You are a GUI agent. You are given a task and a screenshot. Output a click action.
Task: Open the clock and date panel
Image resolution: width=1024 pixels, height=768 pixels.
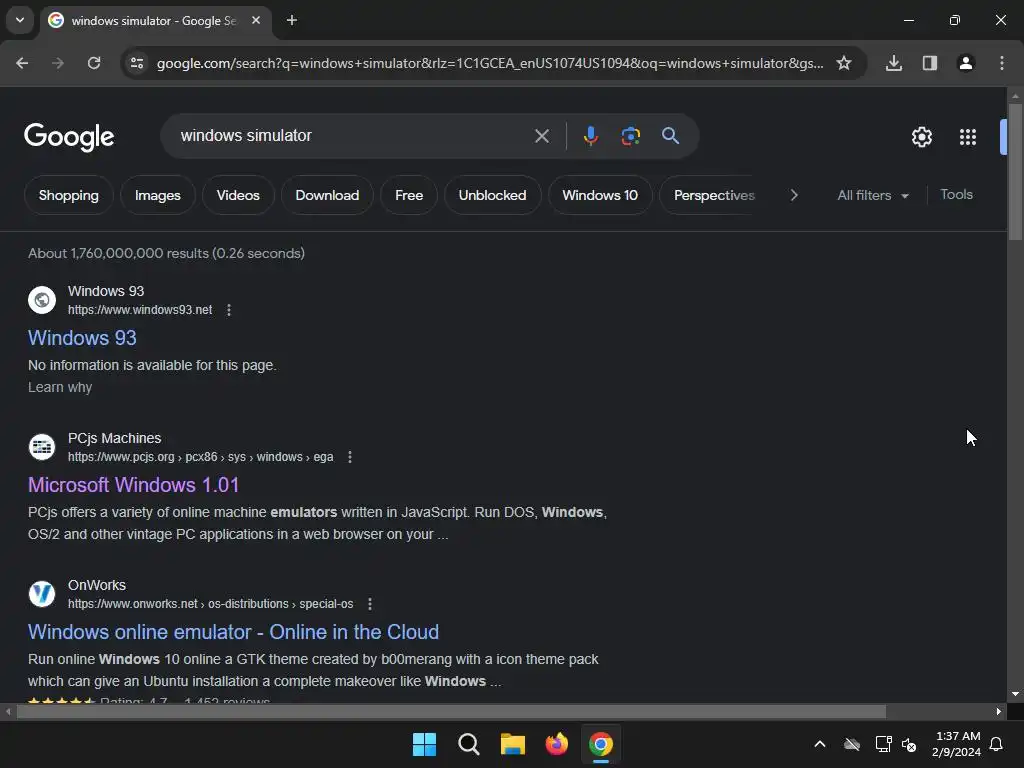957,744
